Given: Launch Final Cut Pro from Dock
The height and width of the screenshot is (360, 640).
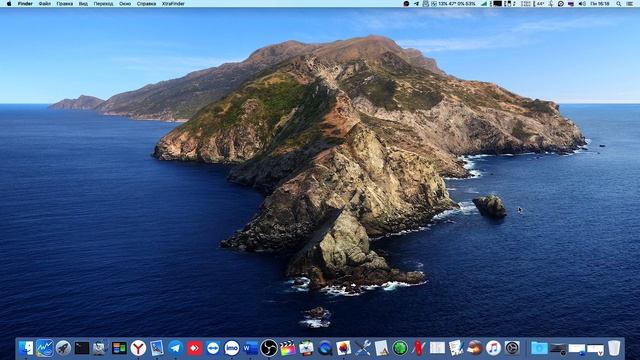Looking at the screenshot, I should pyautogui.click(x=288, y=348).
